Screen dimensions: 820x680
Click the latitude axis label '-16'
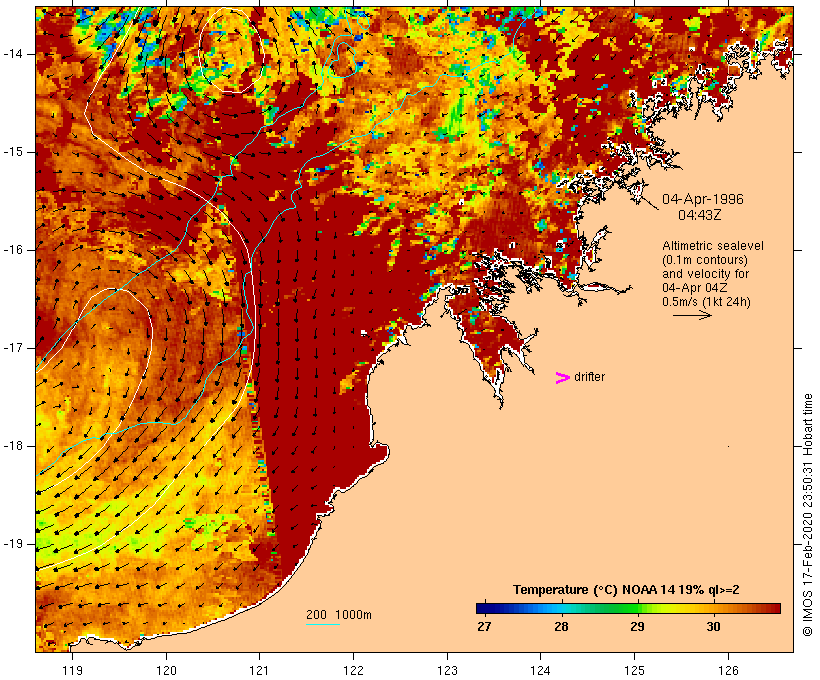coord(12,250)
